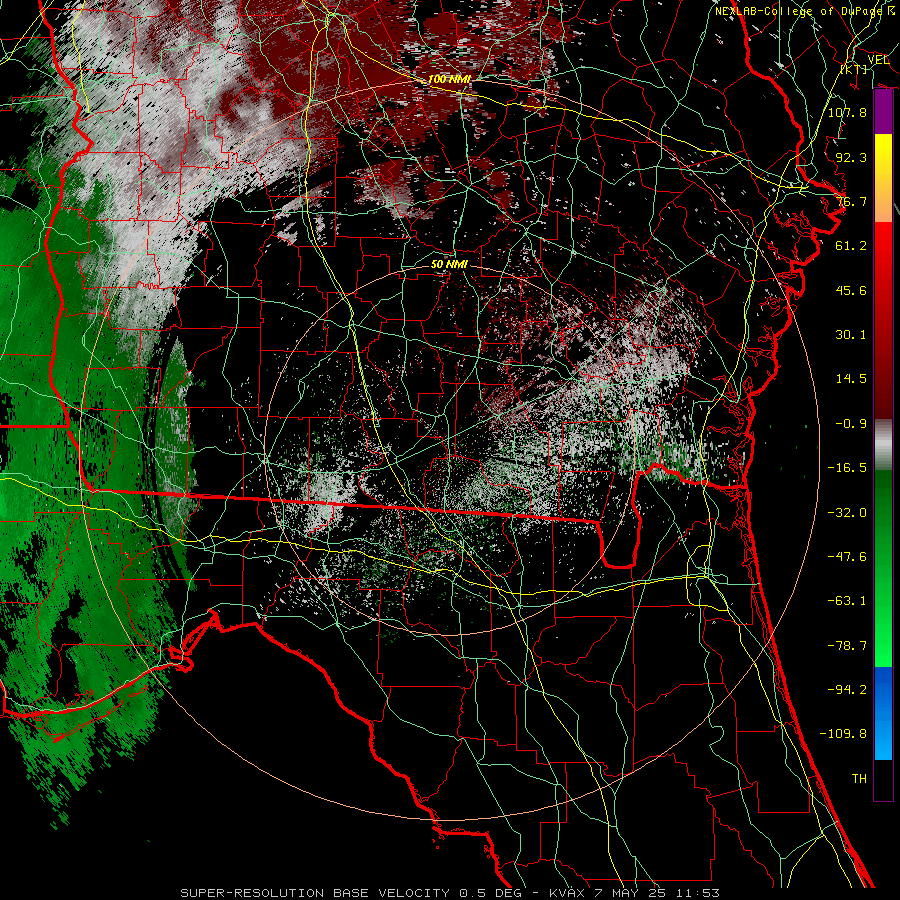Click the 61.2 velocity scale value

coord(851,246)
